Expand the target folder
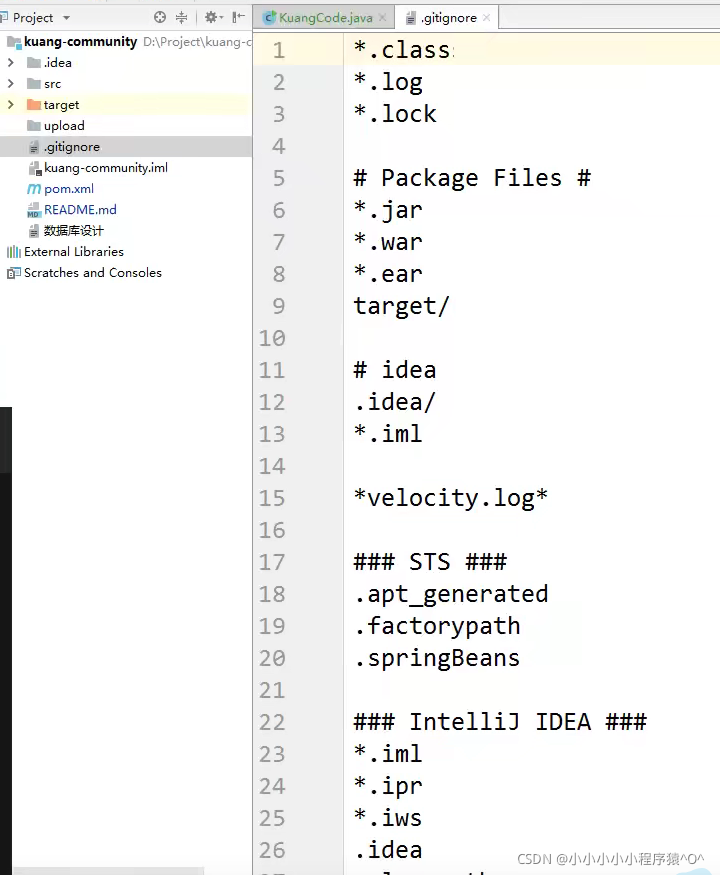 (x=11, y=105)
